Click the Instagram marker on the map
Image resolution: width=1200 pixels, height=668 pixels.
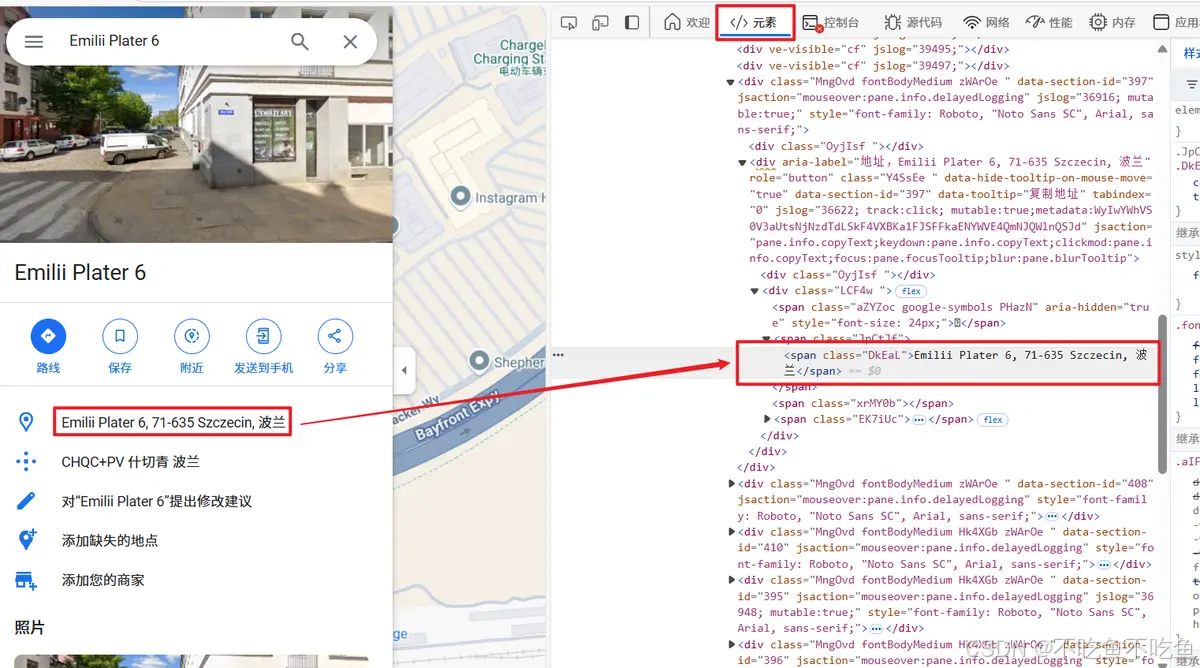(x=461, y=197)
